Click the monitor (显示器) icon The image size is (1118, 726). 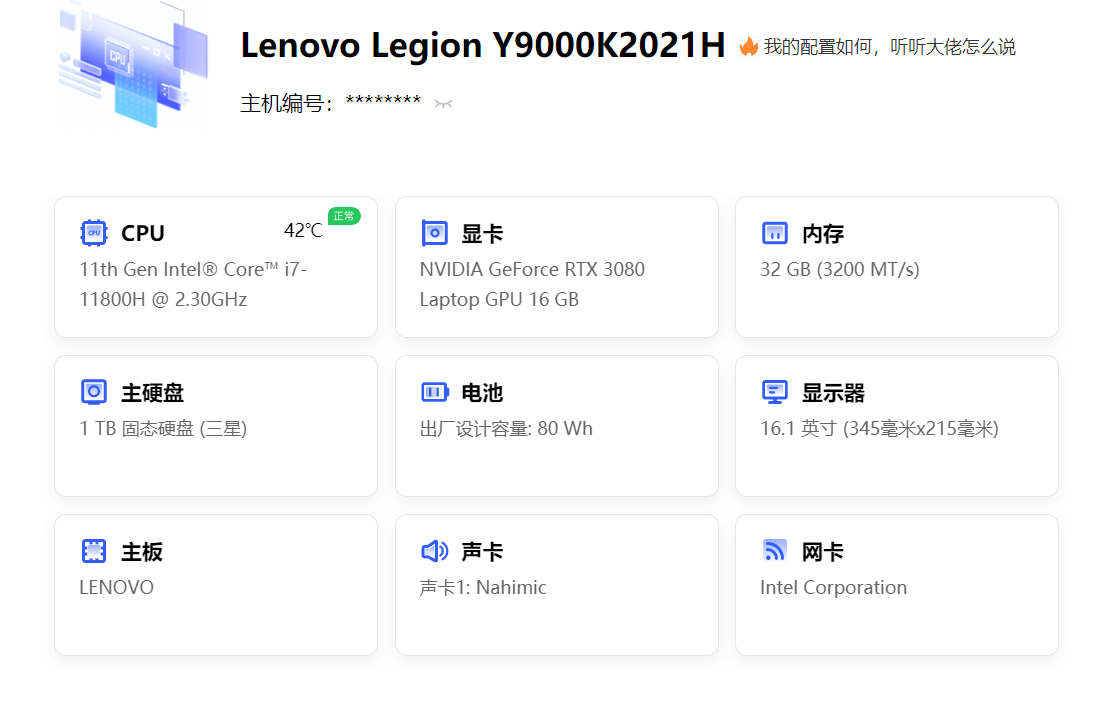[x=775, y=392]
